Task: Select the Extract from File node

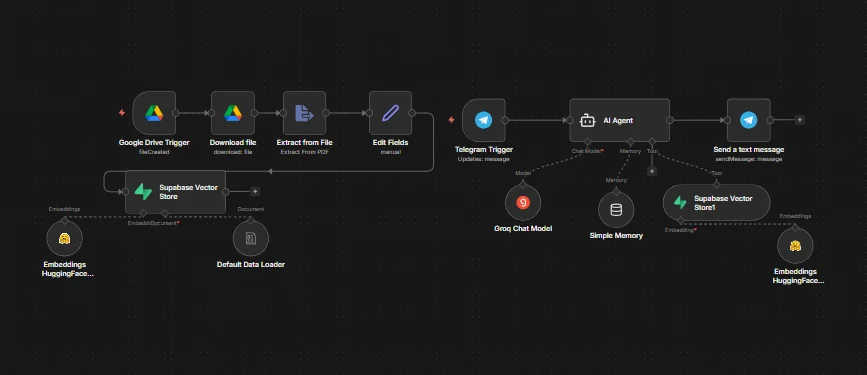Action: (x=304, y=113)
